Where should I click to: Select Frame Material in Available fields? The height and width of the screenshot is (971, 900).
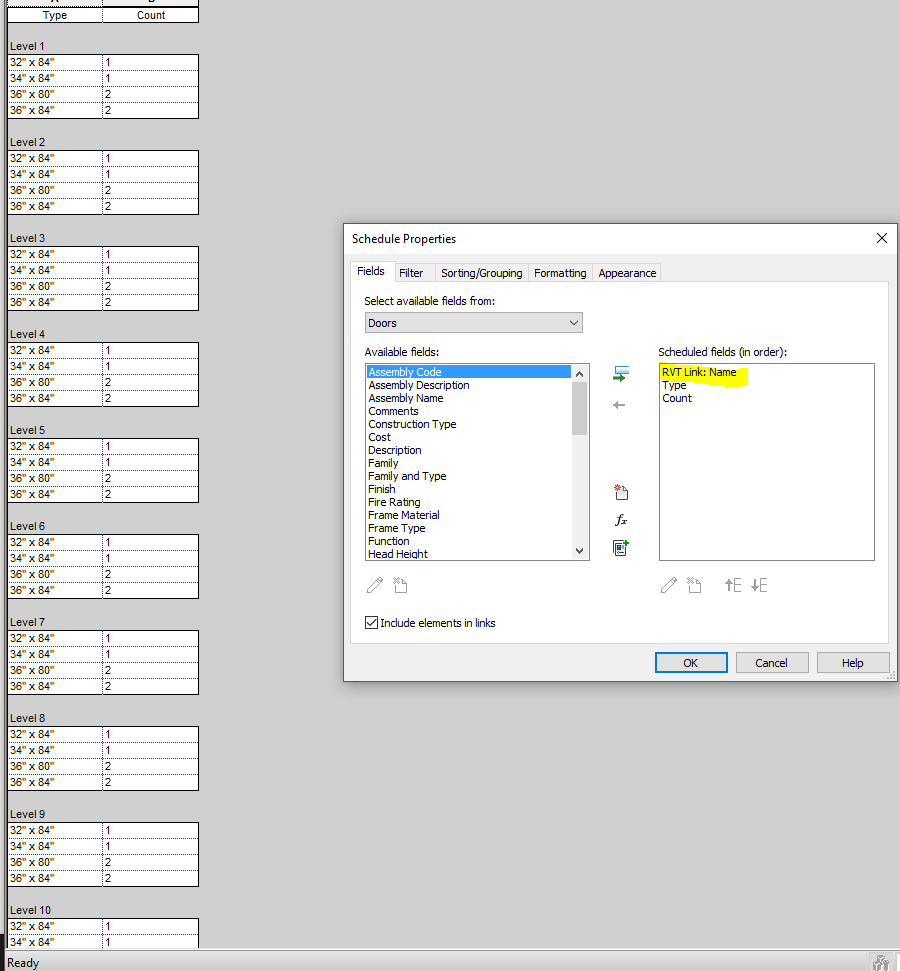(x=469, y=515)
